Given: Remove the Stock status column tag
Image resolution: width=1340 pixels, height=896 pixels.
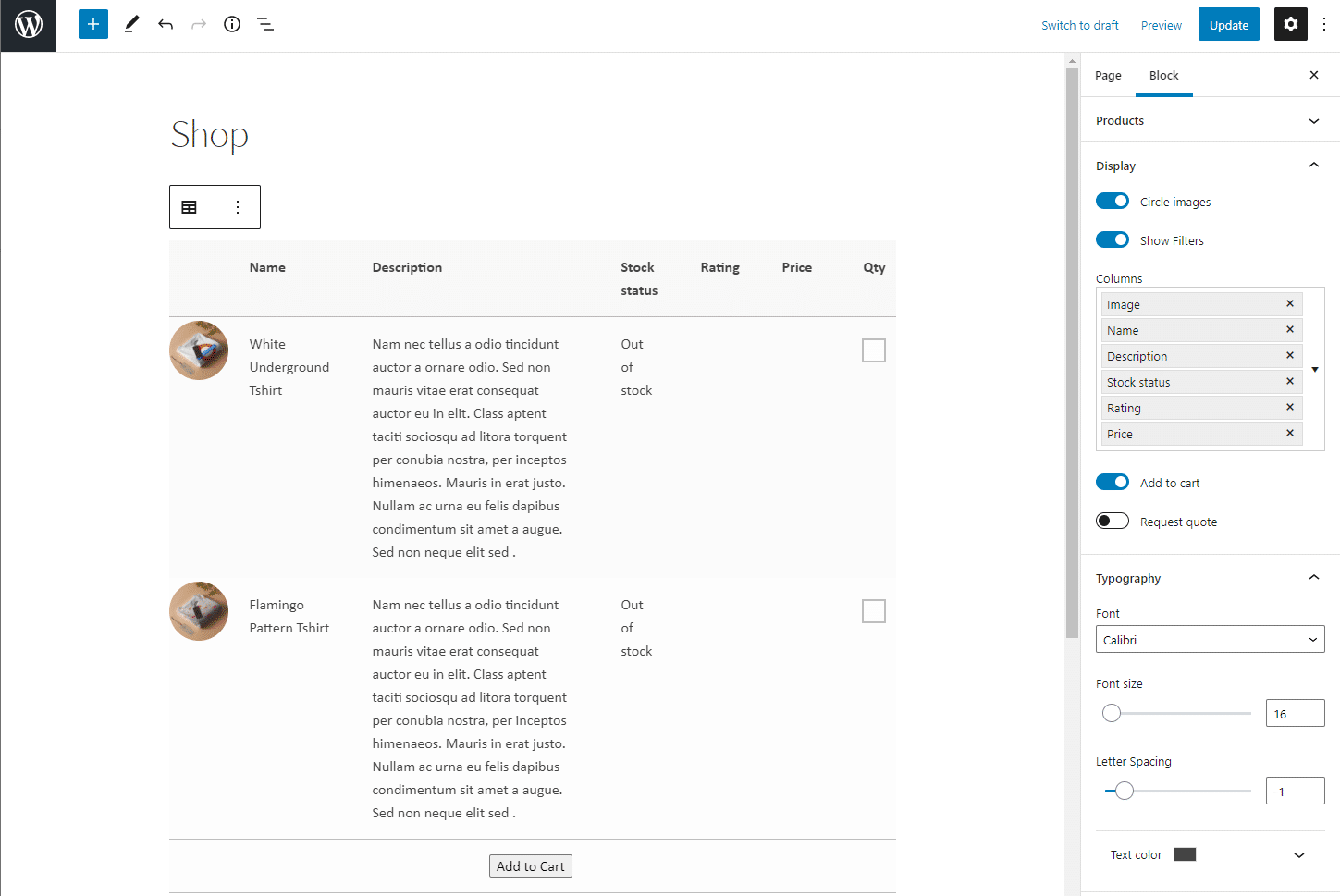Looking at the screenshot, I should point(1290,381).
